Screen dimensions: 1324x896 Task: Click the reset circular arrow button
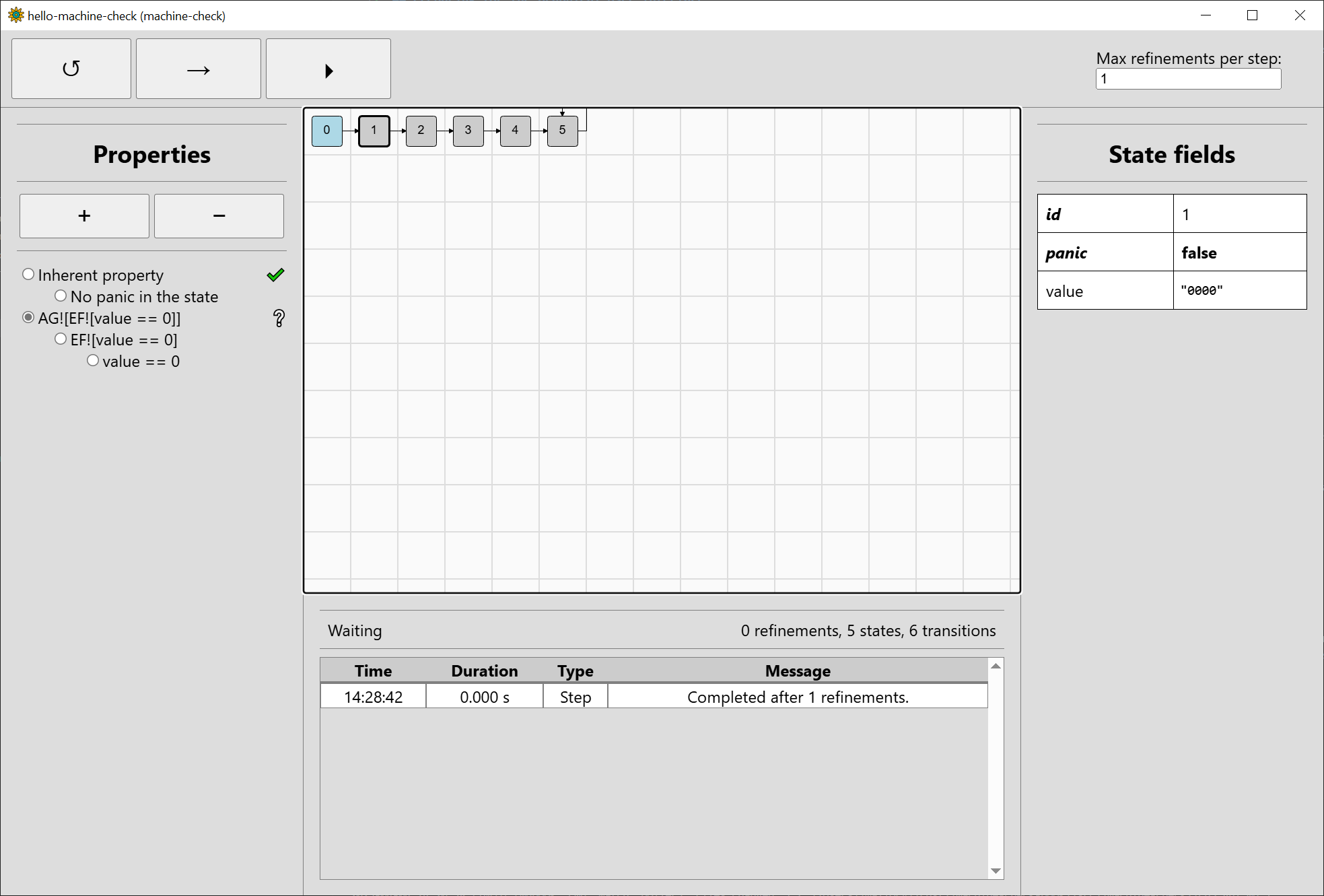(71, 69)
